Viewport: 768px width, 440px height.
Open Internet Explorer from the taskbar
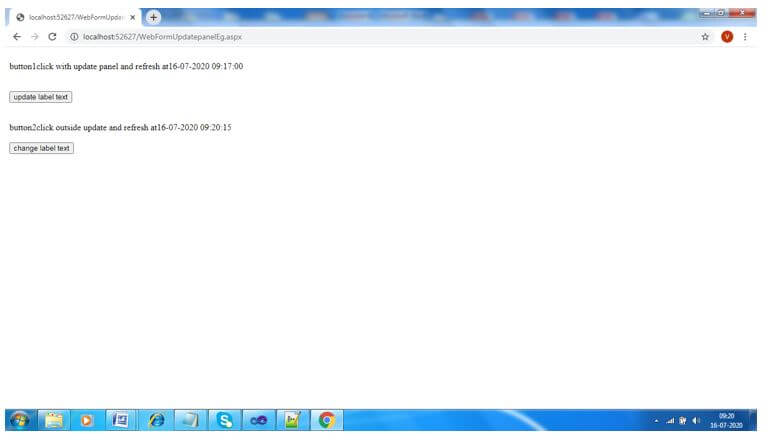[x=156, y=420]
